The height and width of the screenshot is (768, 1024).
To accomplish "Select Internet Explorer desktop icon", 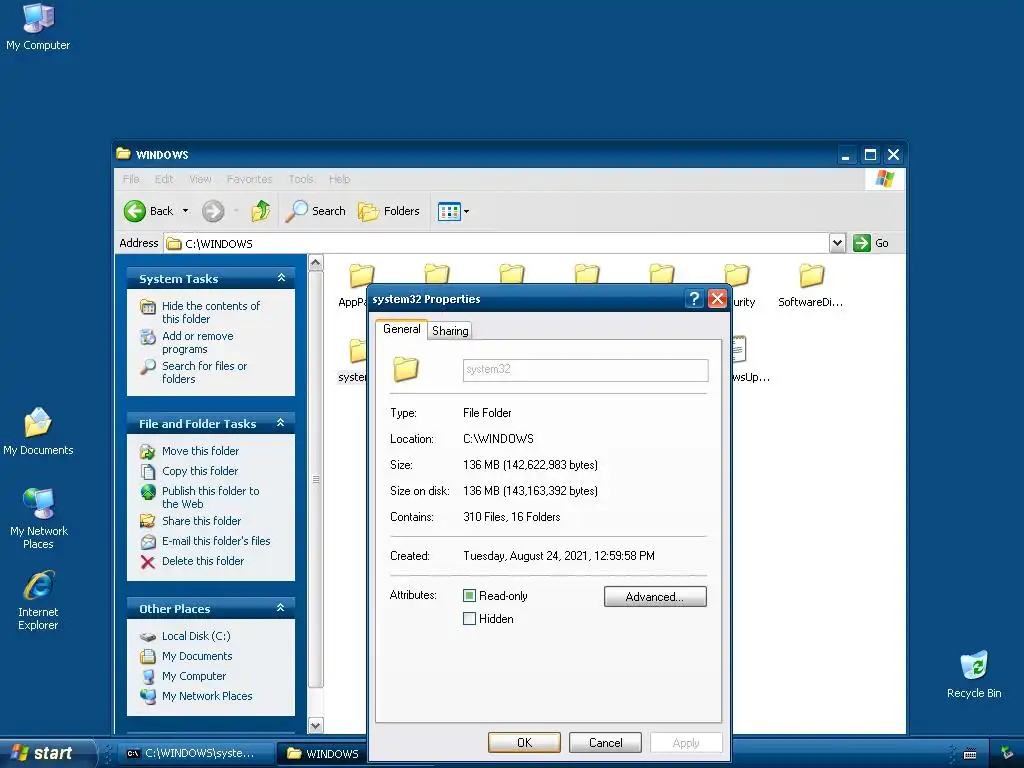I will (38, 601).
